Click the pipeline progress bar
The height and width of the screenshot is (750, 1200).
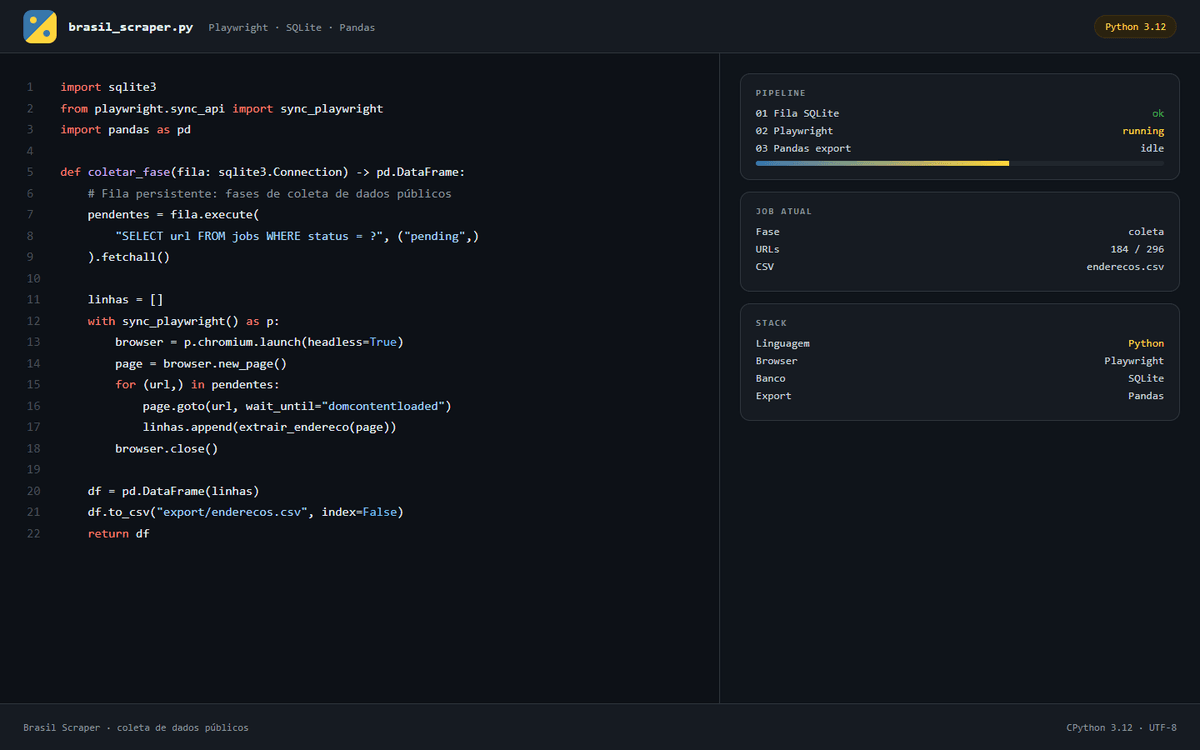[x=960, y=163]
